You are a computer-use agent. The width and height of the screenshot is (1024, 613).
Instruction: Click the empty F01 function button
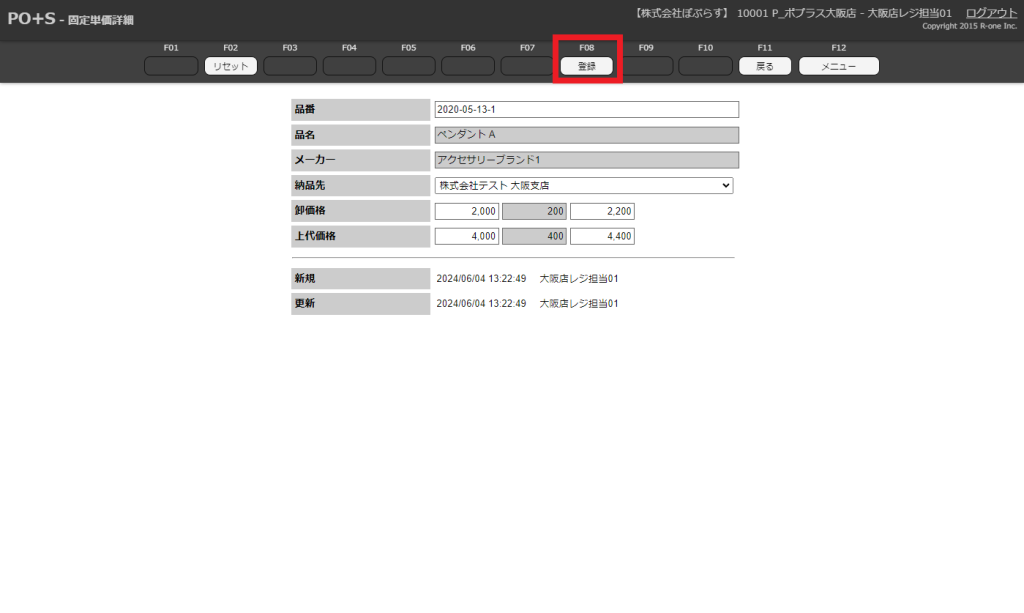[171, 67]
